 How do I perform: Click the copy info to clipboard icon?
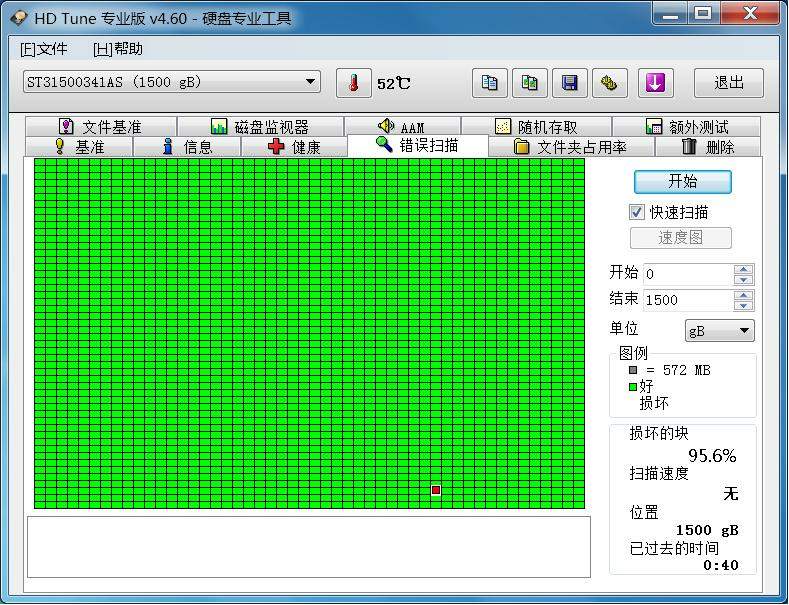coord(489,83)
